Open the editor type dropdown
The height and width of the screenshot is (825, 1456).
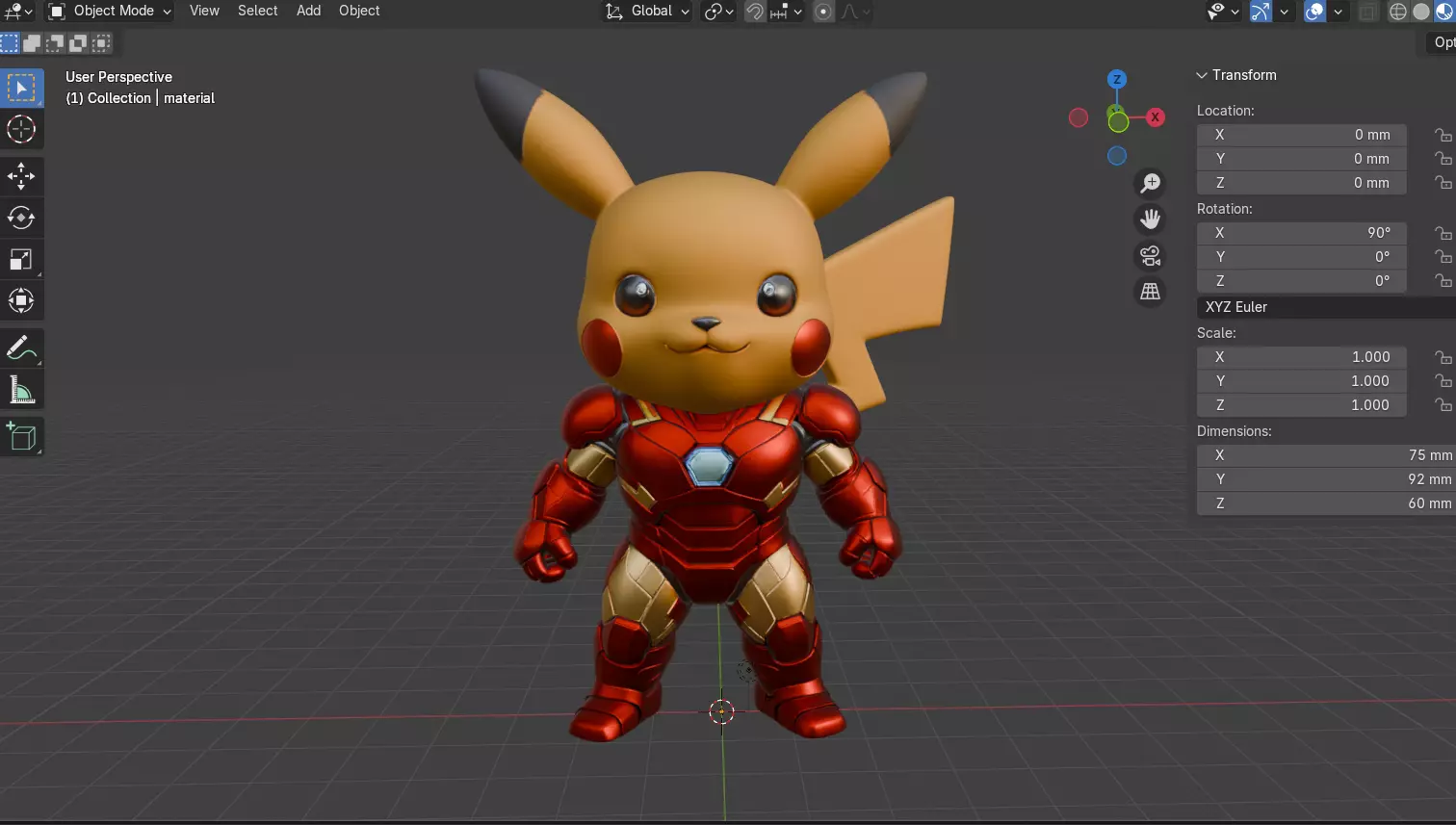coord(18,12)
